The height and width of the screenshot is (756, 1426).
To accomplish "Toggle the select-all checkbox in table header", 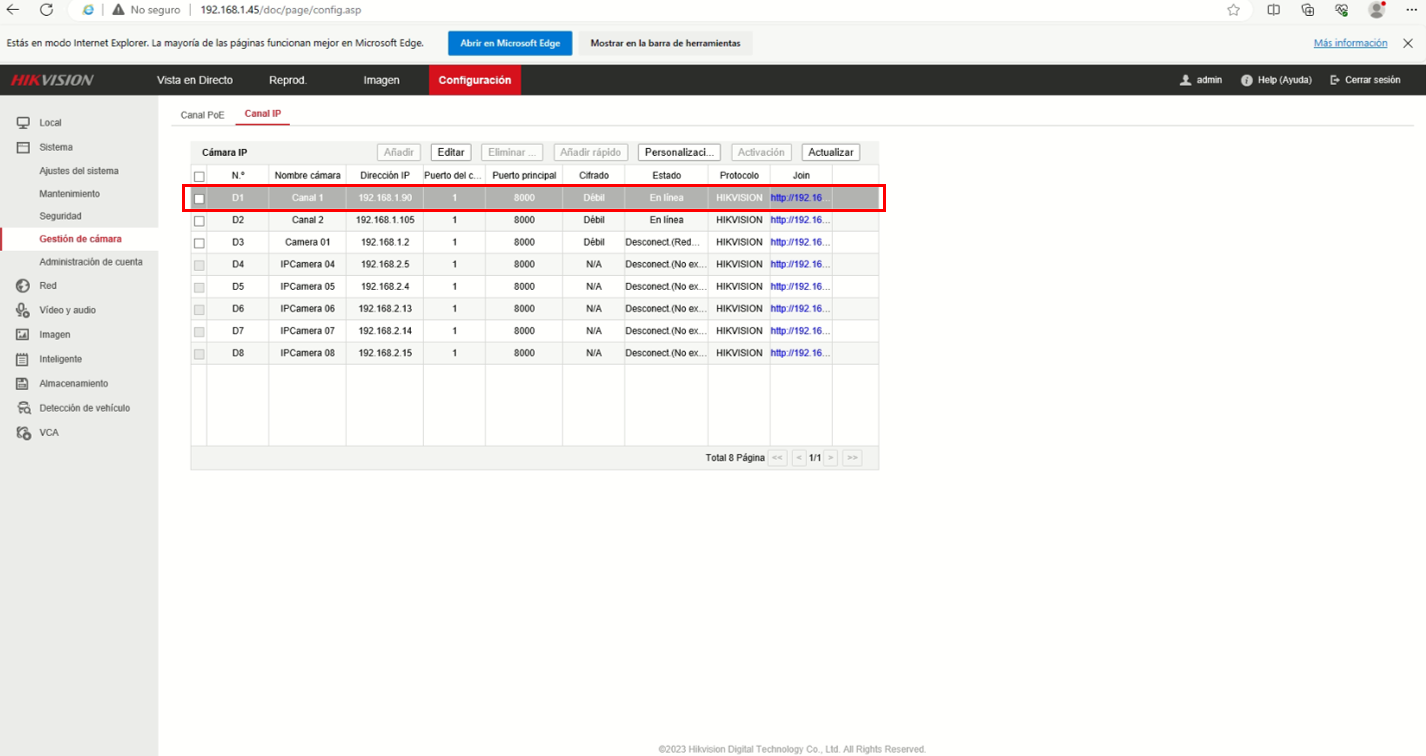I will tap(199, 176).
